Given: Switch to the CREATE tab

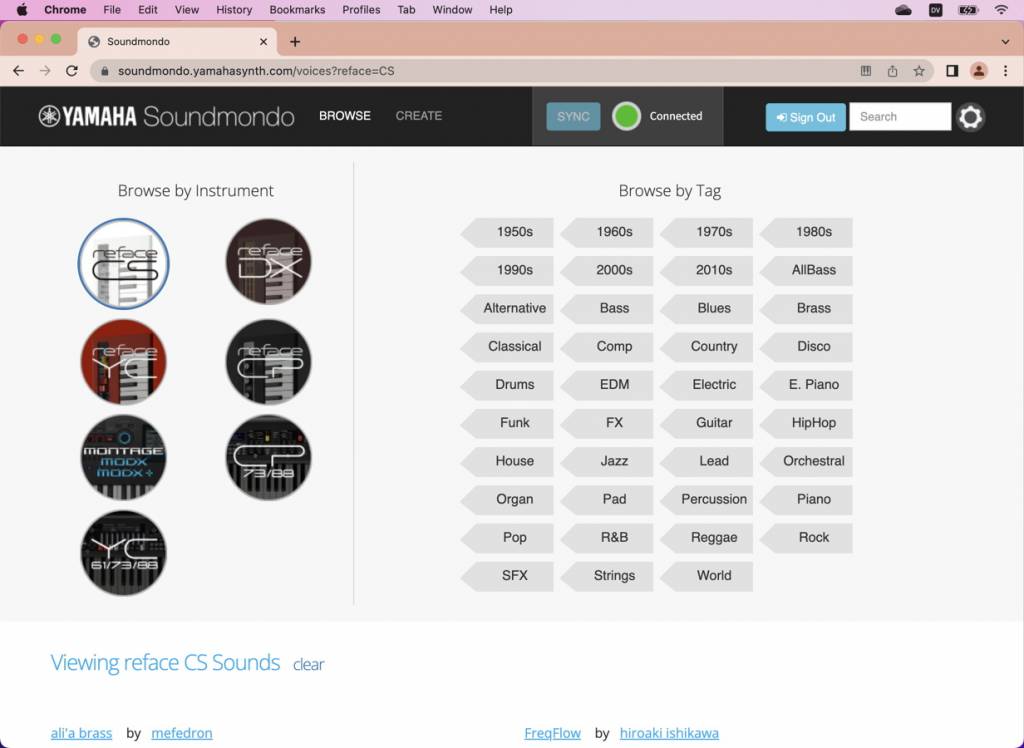Looking at the screenshot, I should (x=418, y=116).
